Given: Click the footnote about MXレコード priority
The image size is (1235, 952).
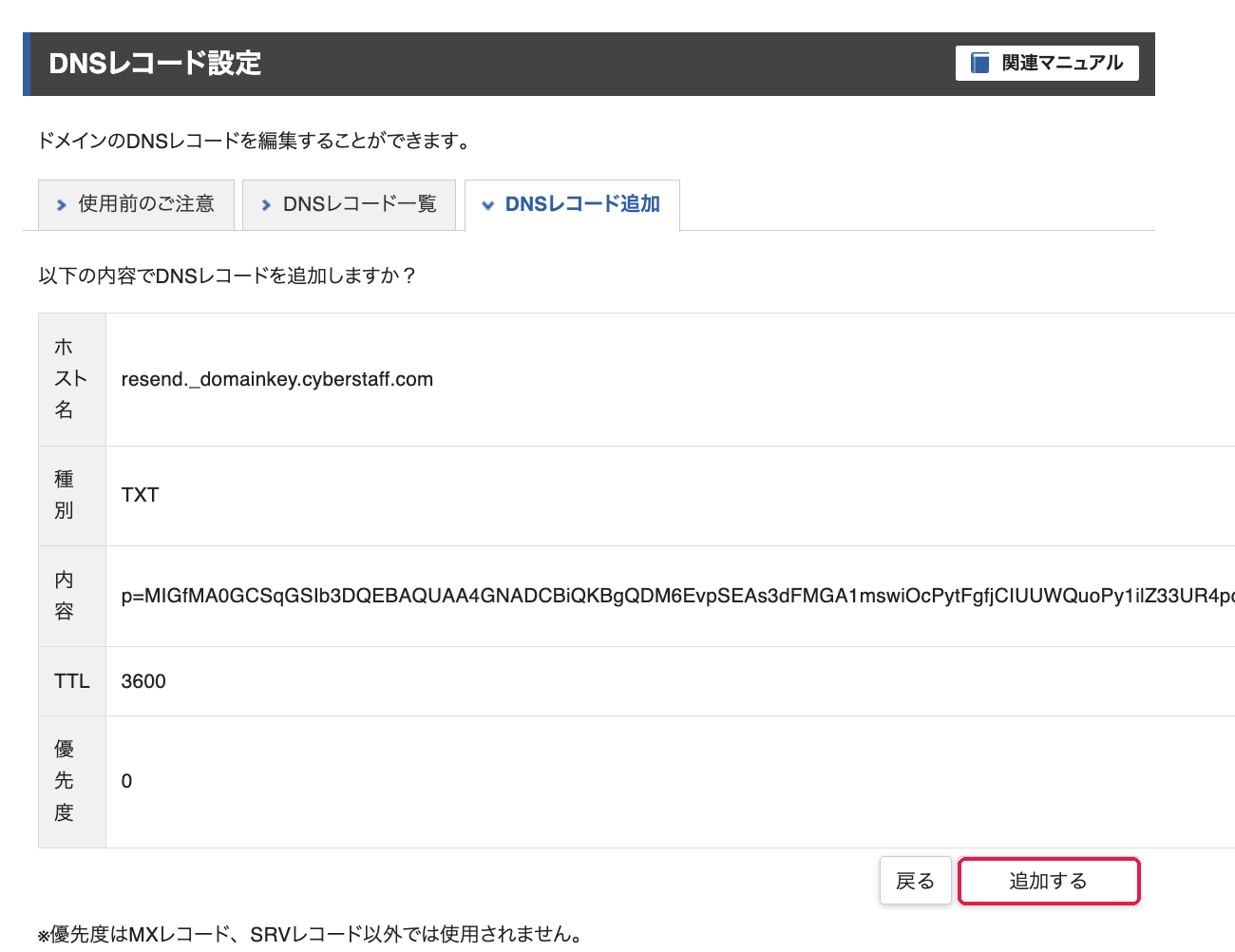Looking at the screenshot, I should 310,934.
